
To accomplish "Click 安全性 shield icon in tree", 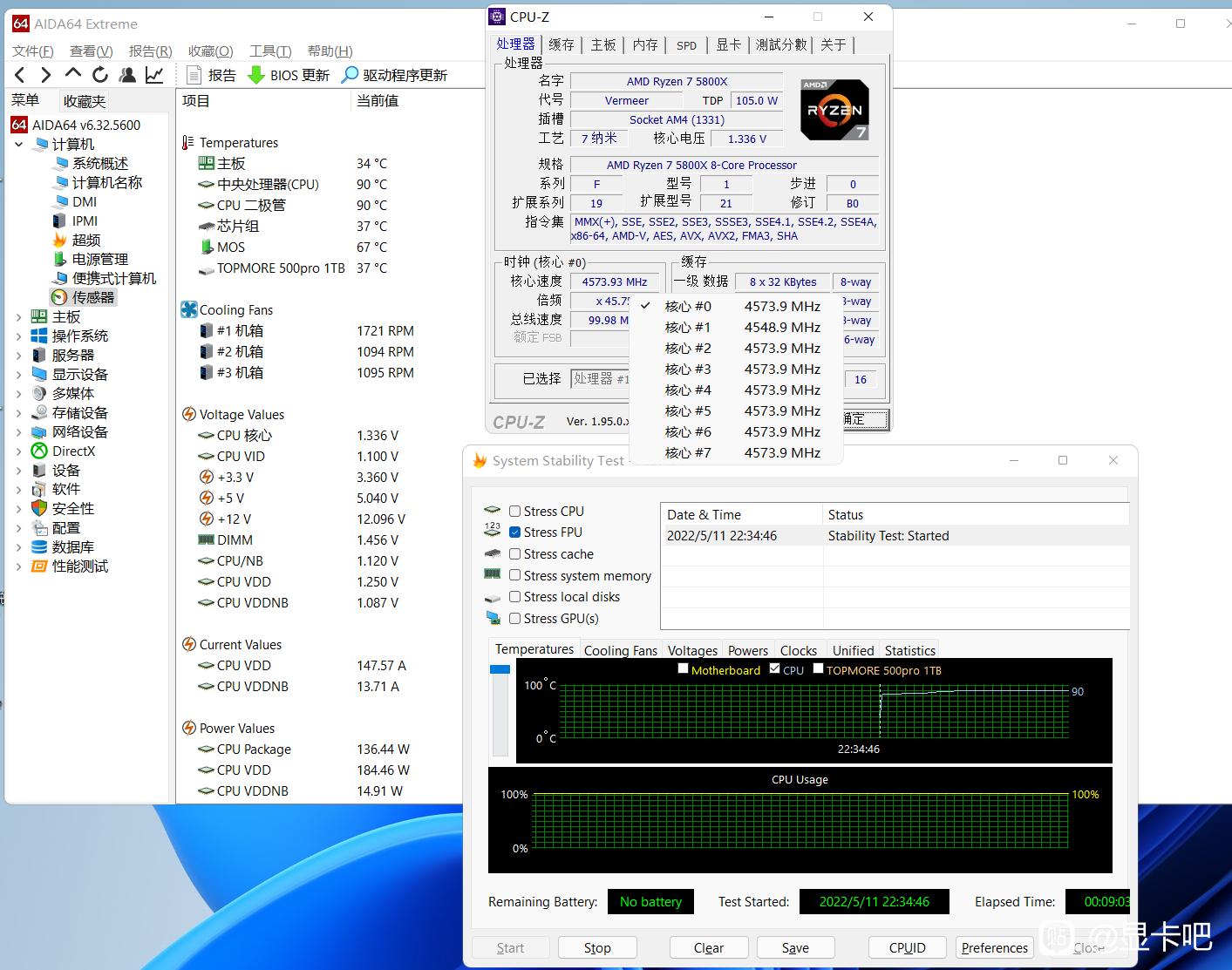I will pos(39,508).
